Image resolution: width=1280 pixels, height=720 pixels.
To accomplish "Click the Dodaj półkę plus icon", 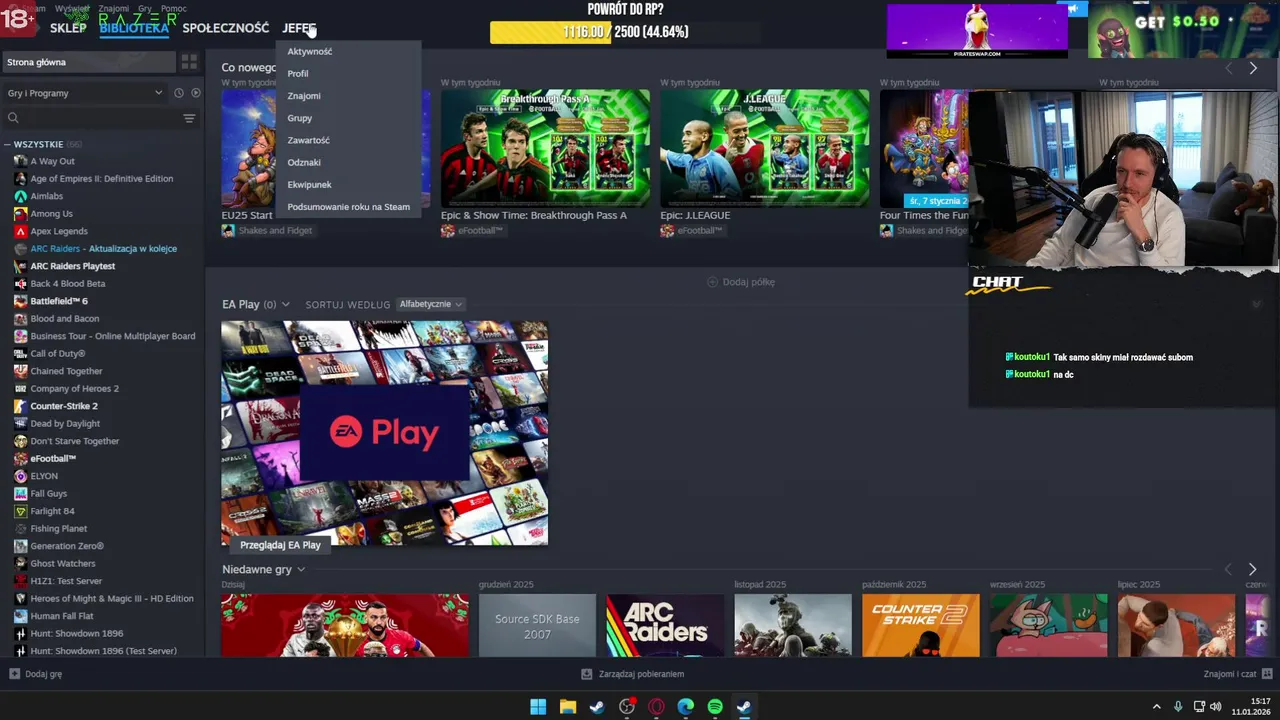I will coord(712,282).
